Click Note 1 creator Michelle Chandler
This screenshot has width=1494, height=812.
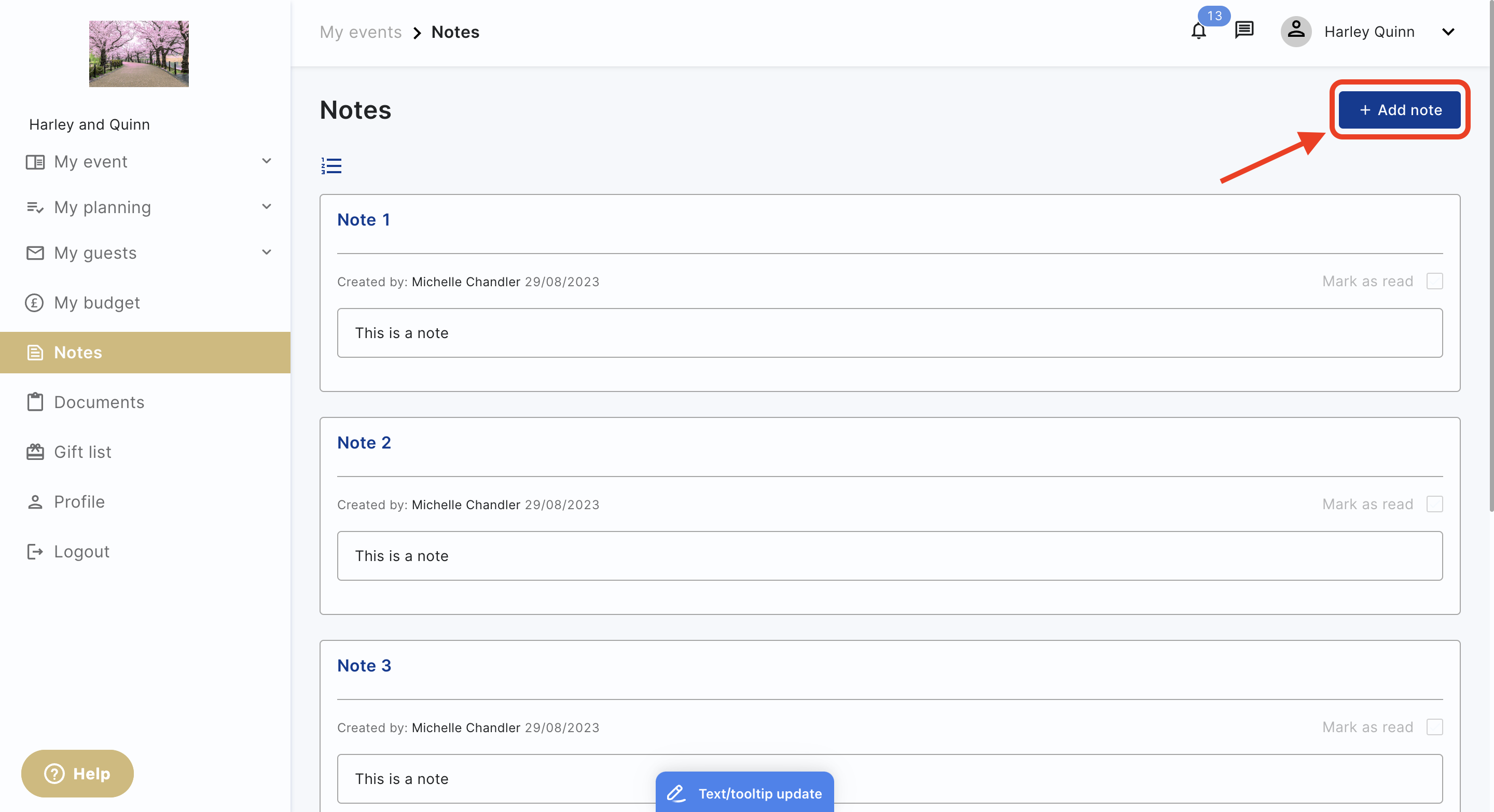coord(466,282)
